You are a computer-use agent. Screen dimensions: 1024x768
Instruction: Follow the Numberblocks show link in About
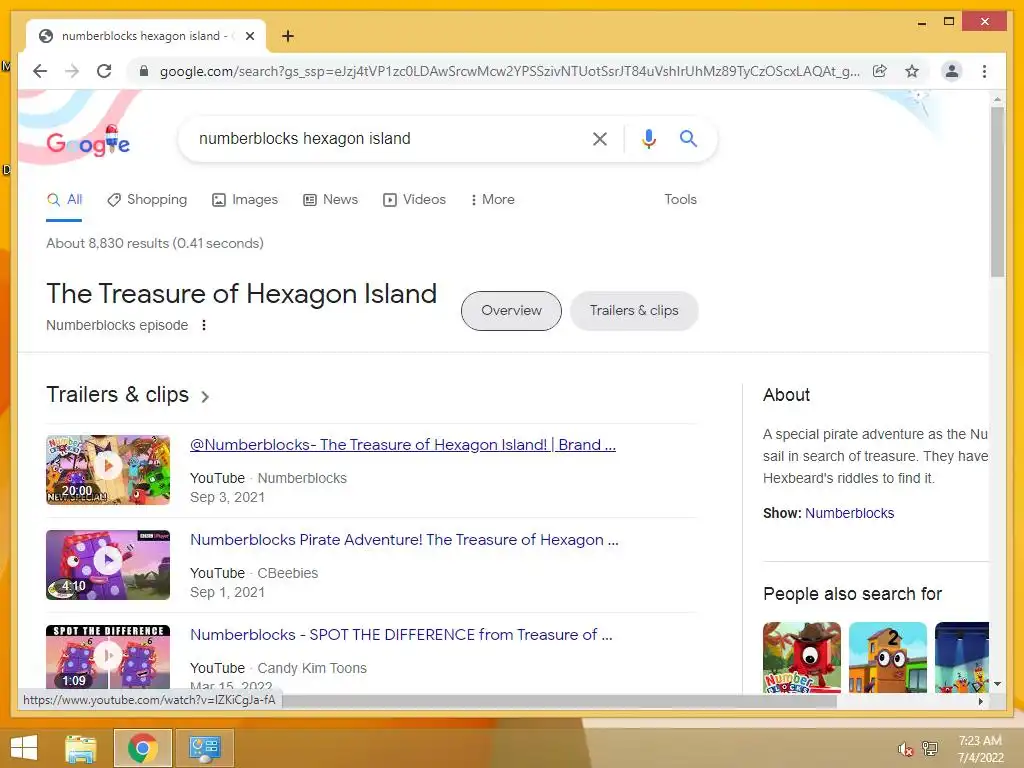tap(850, 513)
